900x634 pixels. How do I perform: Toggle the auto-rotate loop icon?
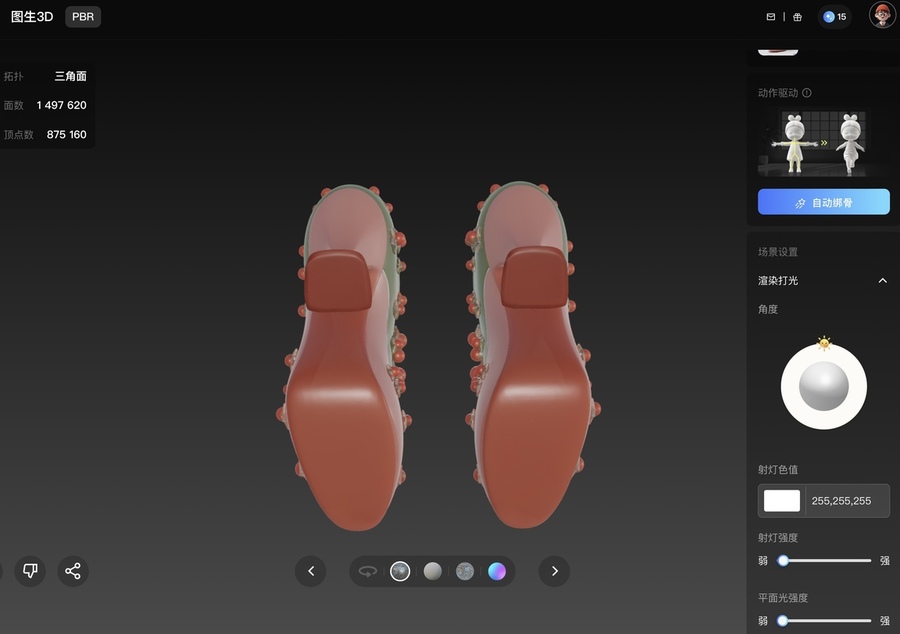pos(368,571)
